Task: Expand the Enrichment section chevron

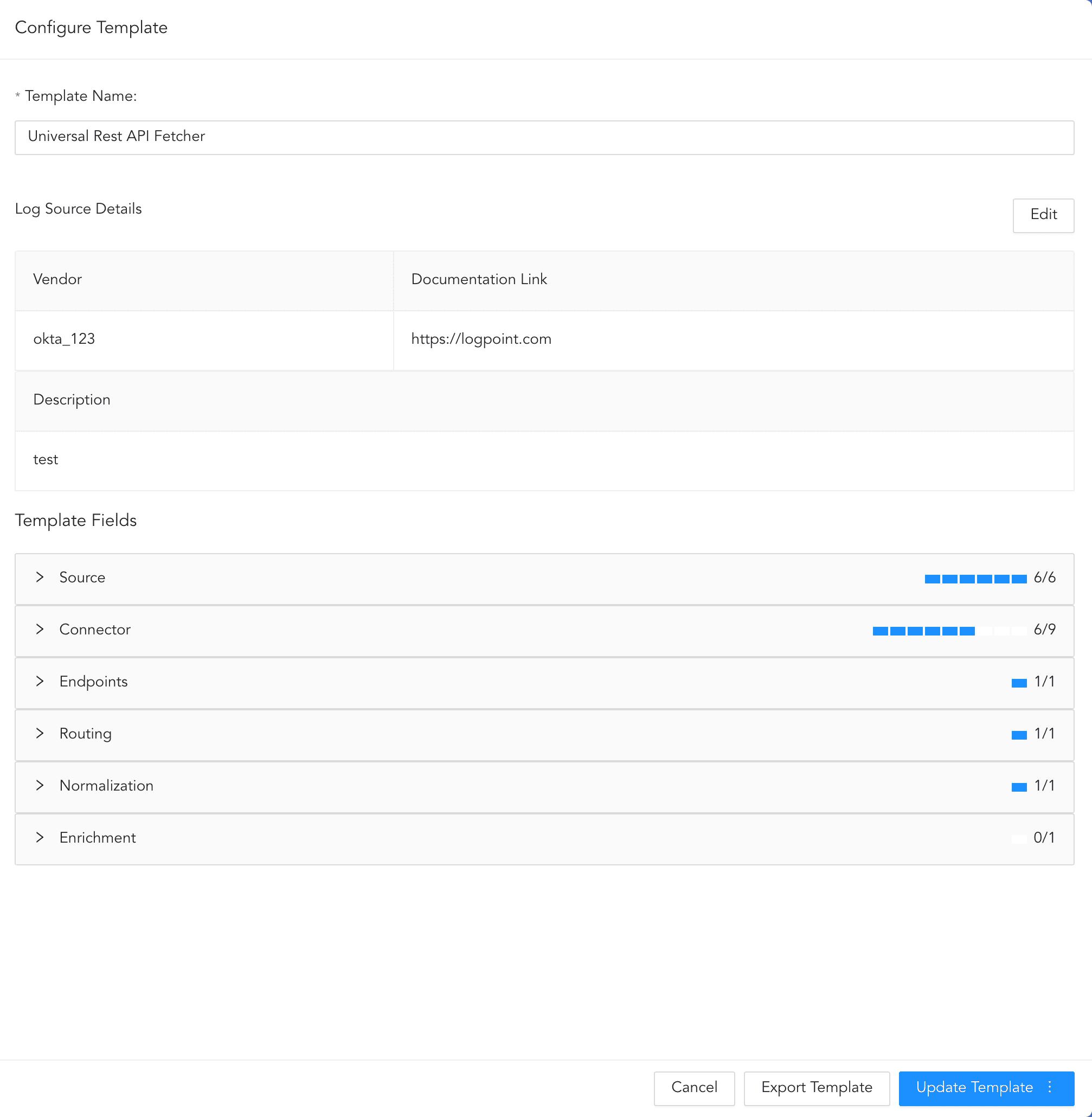Action: coord(40,838)
